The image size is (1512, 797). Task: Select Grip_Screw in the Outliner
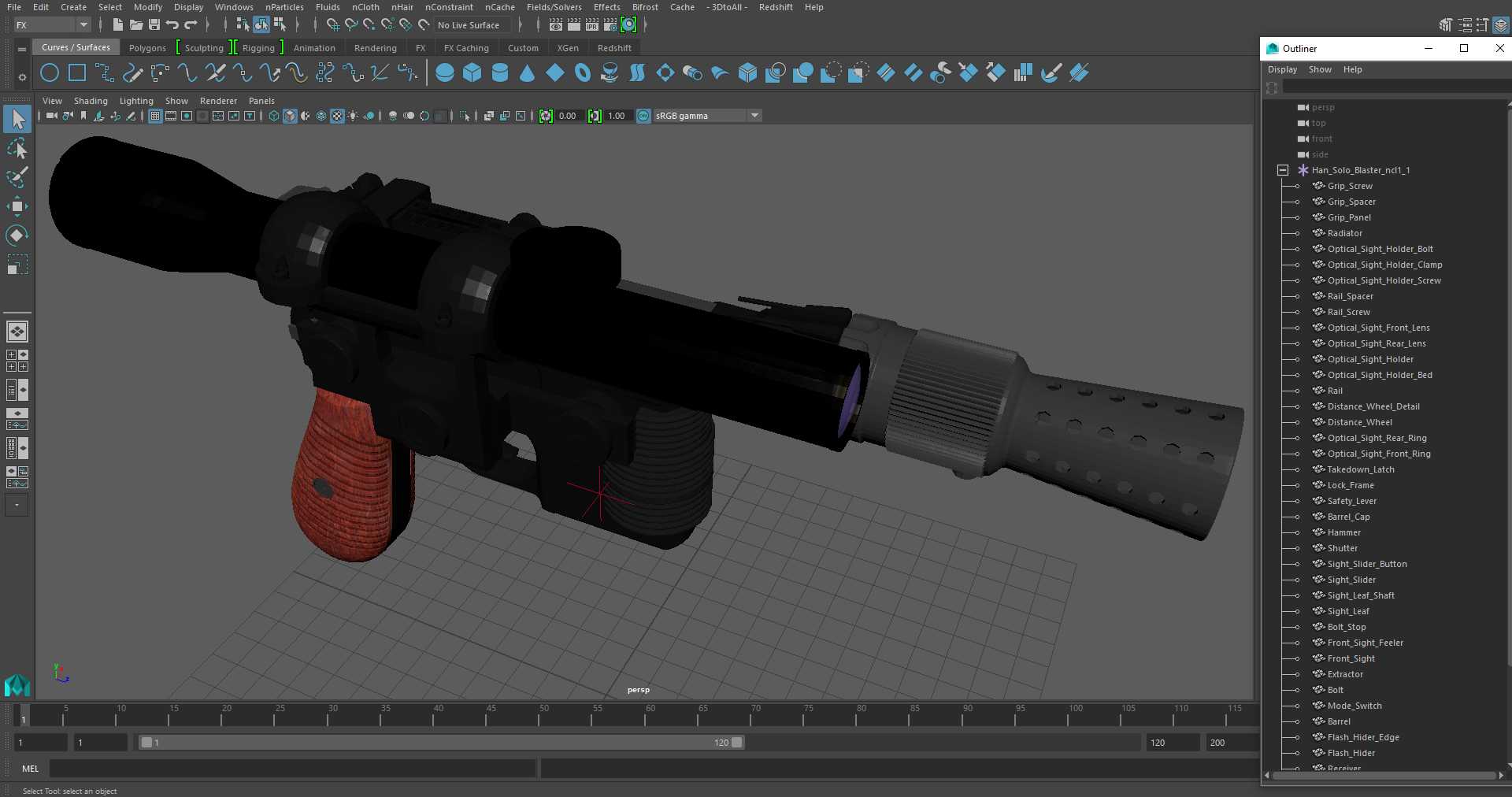(x=1350, y=186)
